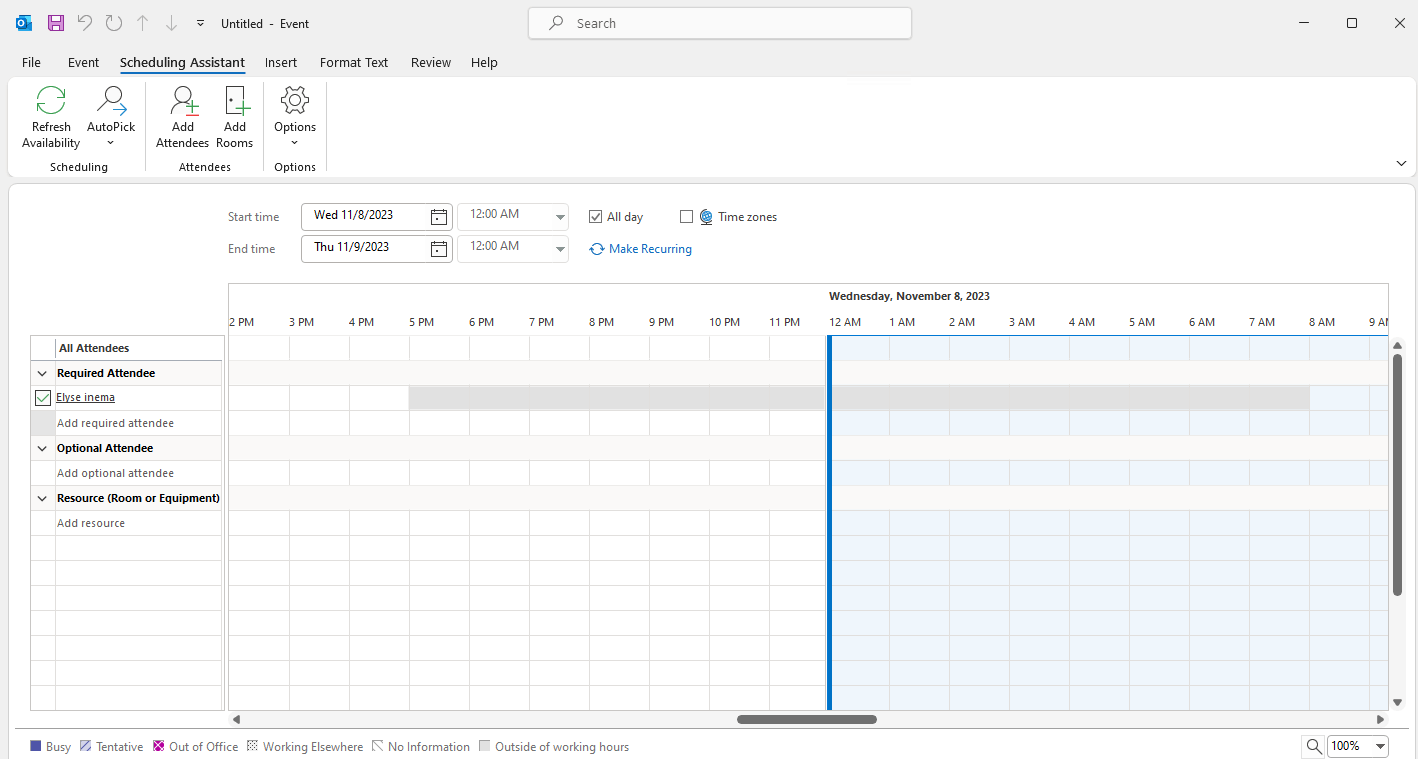1418x759 pixels.
Task: Collapse the Resource group
Action: click(x=42, y=498)
